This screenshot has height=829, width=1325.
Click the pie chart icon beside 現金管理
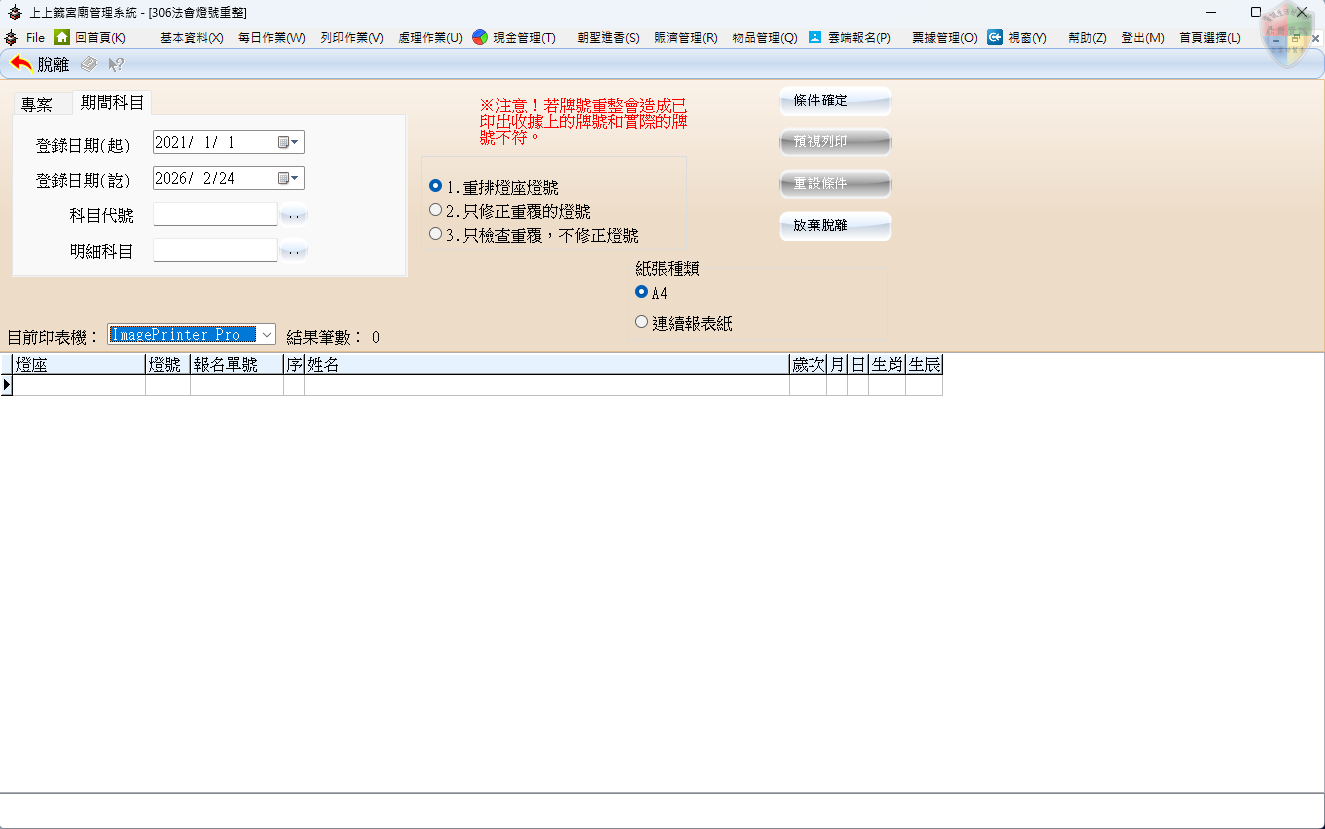[480, 37]
